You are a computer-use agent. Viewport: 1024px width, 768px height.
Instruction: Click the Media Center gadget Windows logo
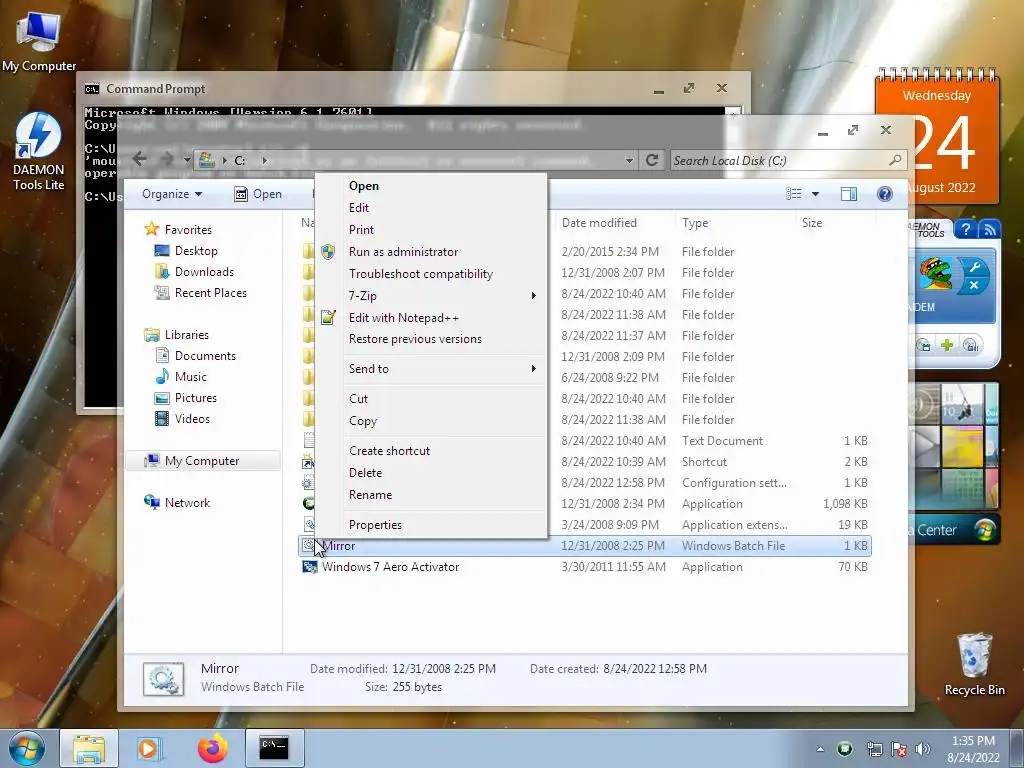pyautogui.click(x=984, y=530)
